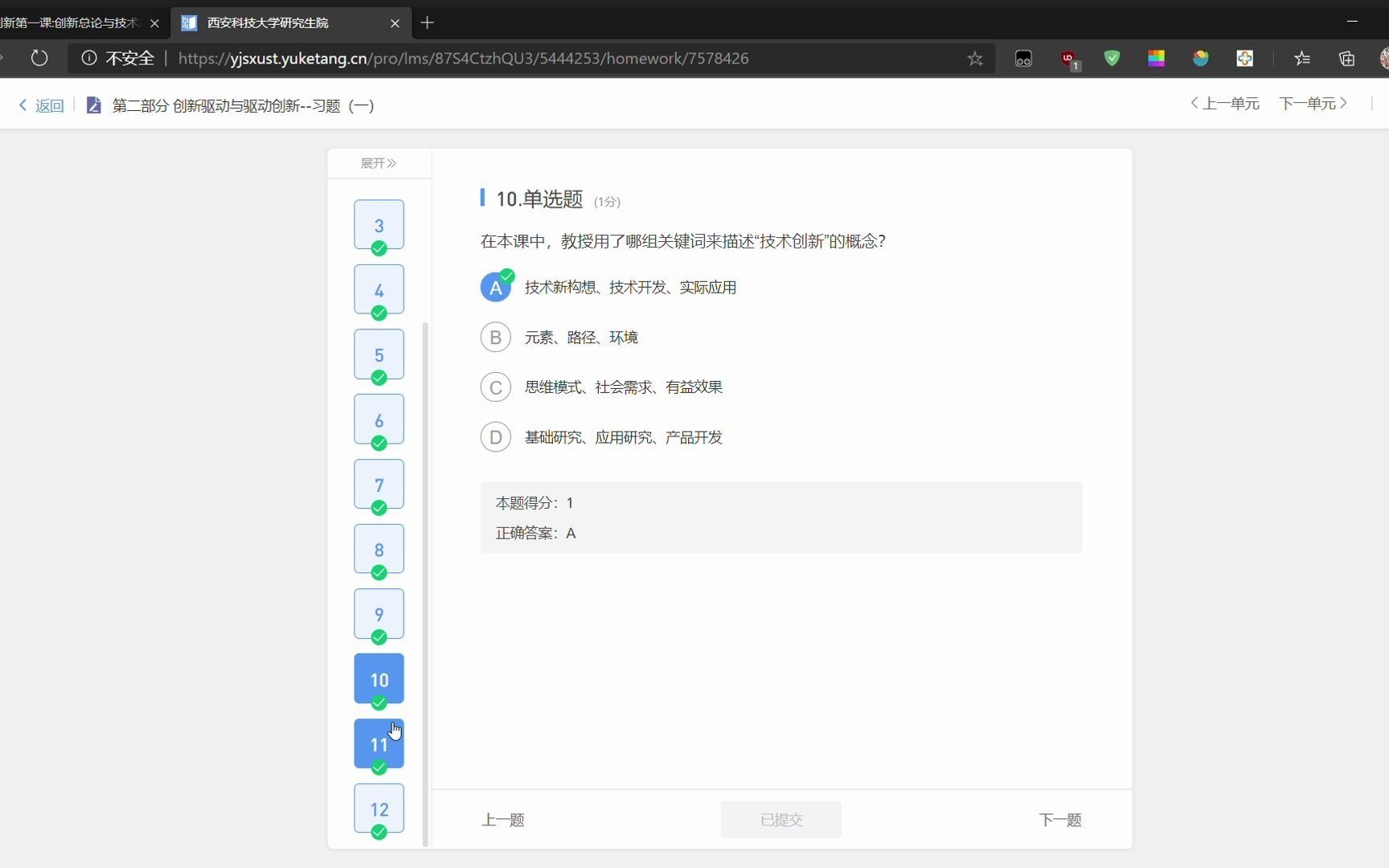This screenshot has height=868, width=1389.
Task: Click the round multicolor extension icon
Action: [1201, 58]
